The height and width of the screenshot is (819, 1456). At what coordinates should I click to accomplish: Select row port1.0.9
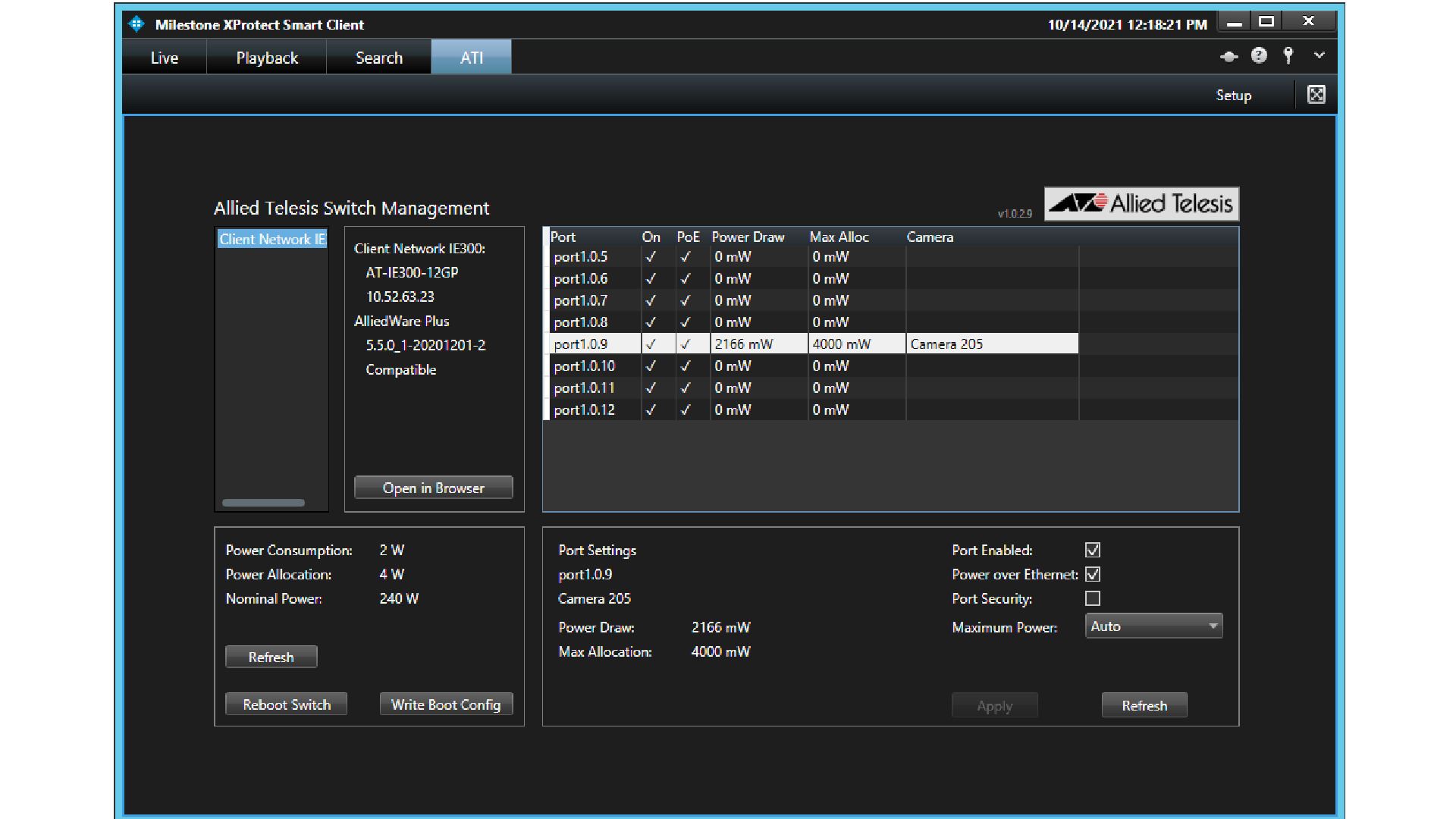[x=814, y=344]
